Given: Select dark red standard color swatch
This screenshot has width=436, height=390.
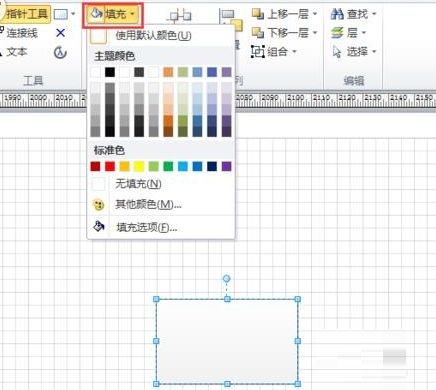Looking at the screenshot, I should [95, 166].
